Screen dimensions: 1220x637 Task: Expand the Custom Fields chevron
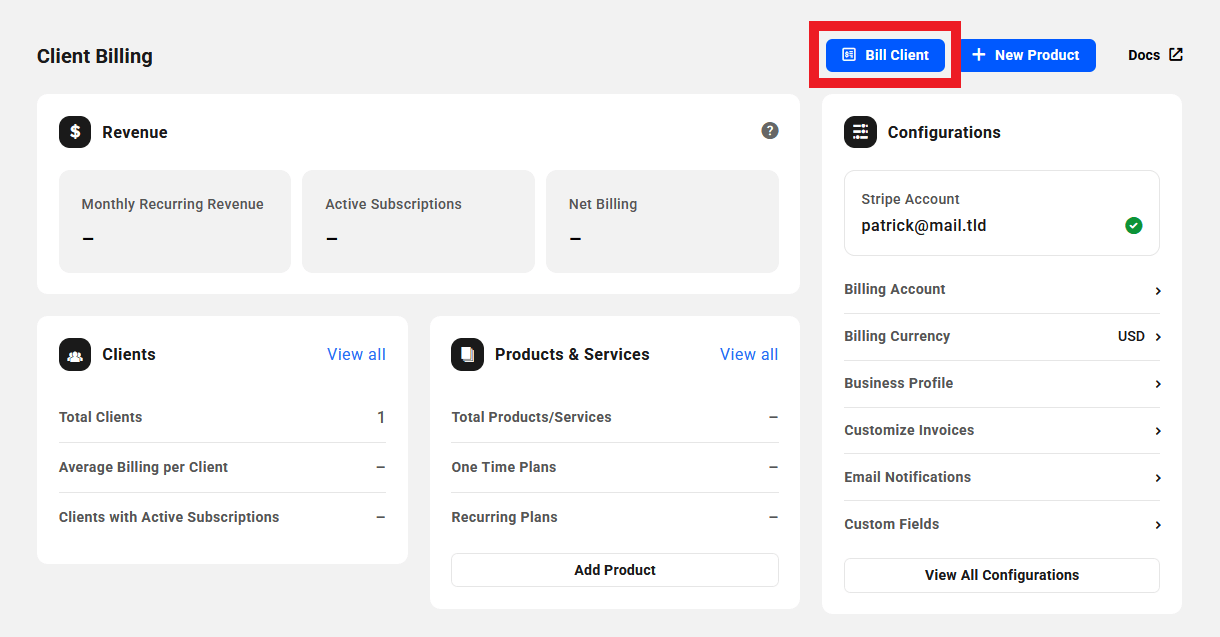point(1158,525)
